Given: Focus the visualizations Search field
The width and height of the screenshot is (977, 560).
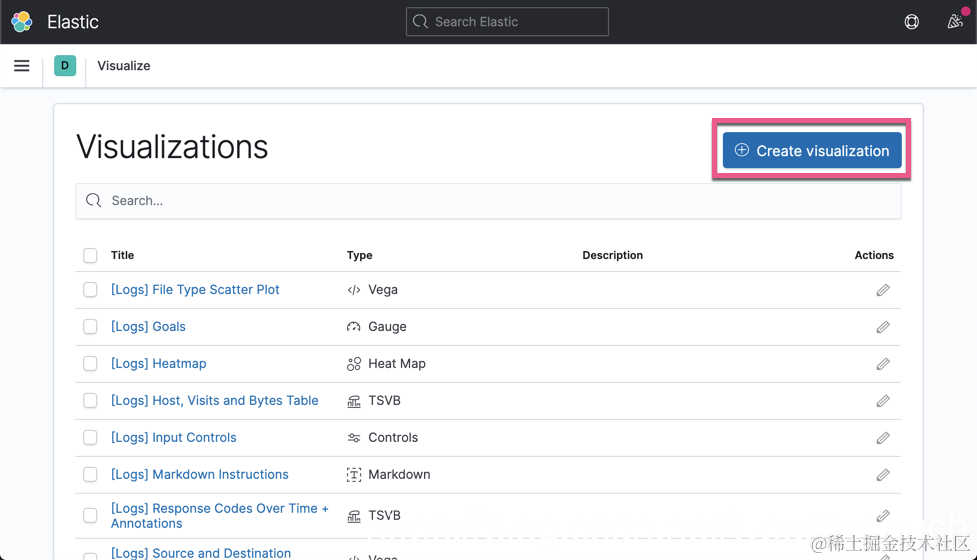Looking at the screenshot, I should pyautogui.click(x=488, y=201).
